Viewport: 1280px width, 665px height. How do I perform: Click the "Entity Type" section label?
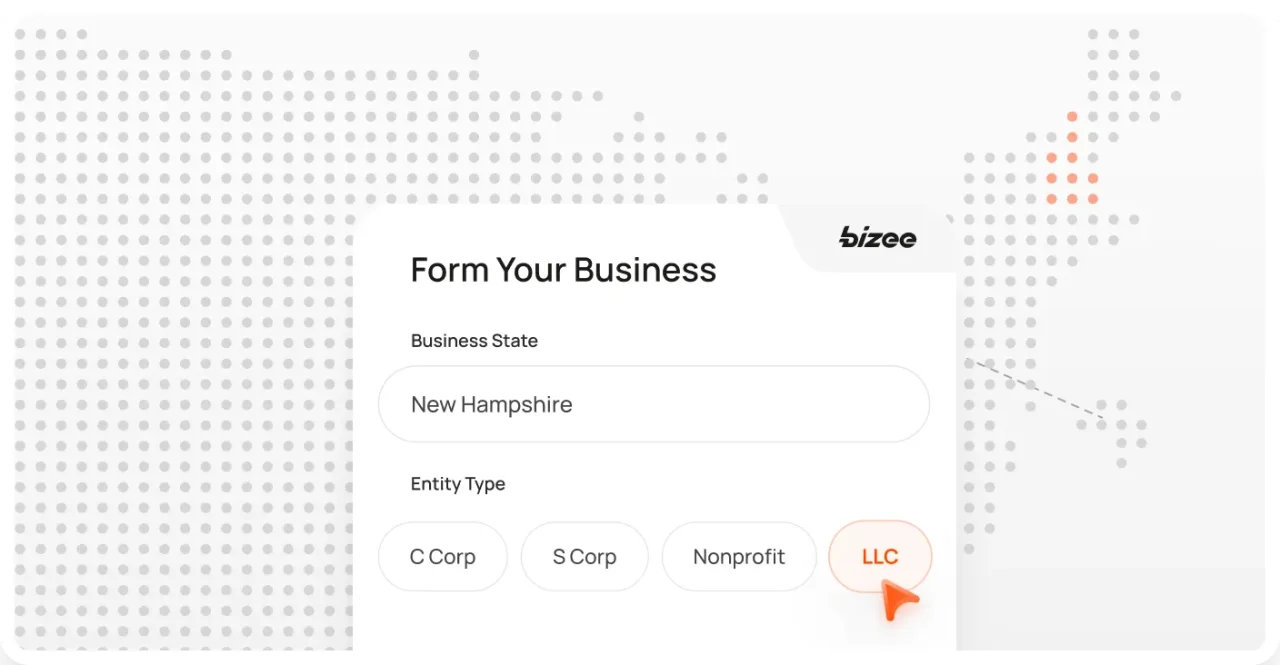(457, 484)
